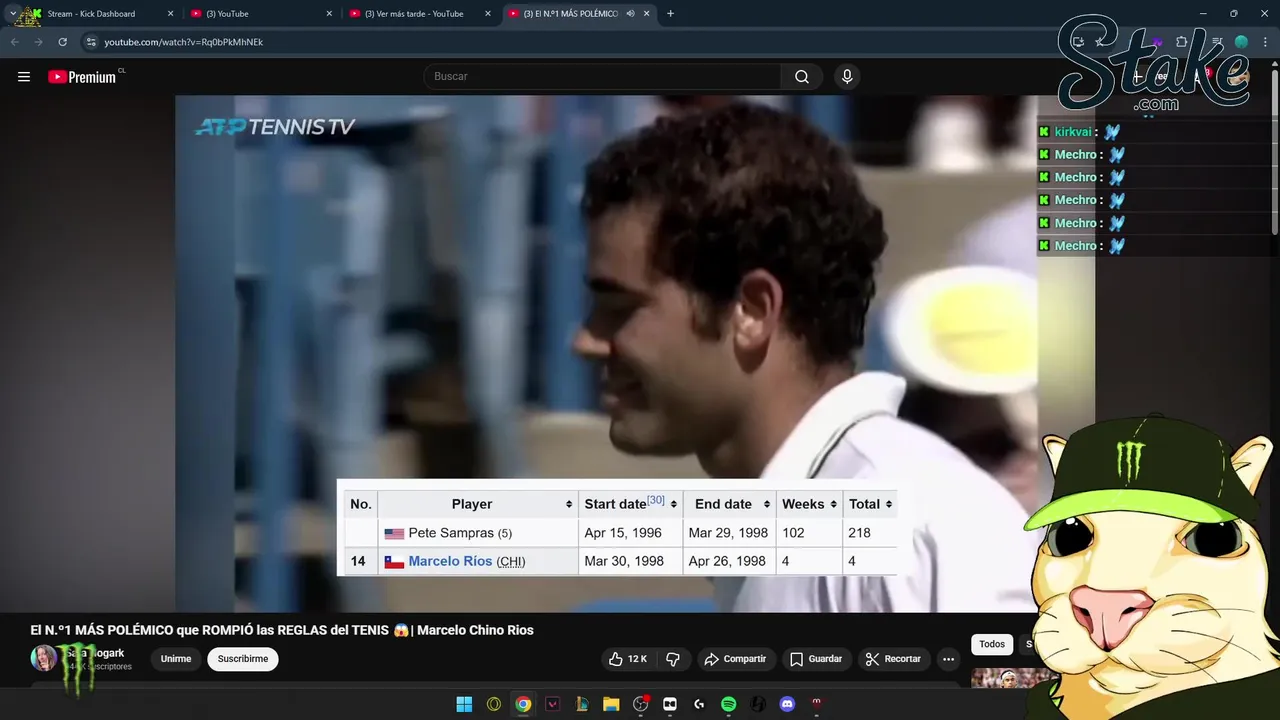Open the tab search dropdown chevron
This screenshot has height=720, width=1280.
click(12, 14)
